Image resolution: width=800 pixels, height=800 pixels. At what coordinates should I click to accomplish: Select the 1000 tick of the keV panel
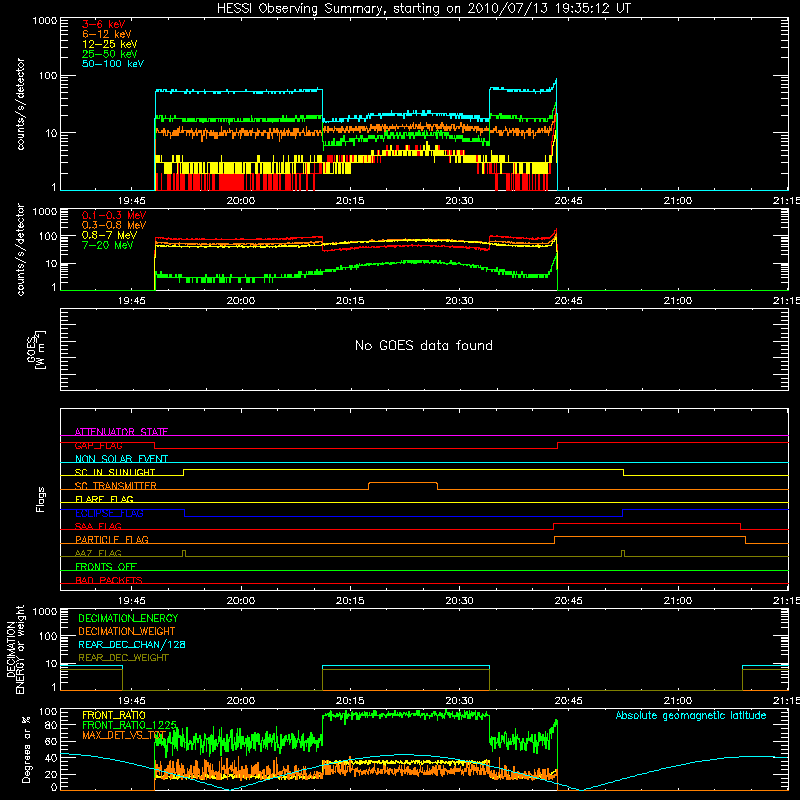[x=45, y=21]
